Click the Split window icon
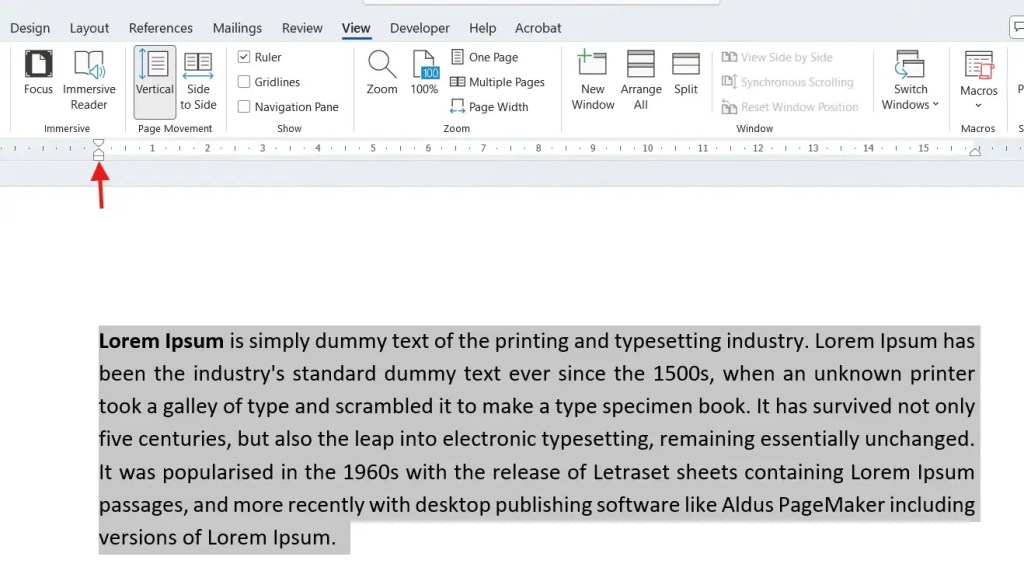The height and width of the screenshot is (588, 1024). click(x=686, y=72)
